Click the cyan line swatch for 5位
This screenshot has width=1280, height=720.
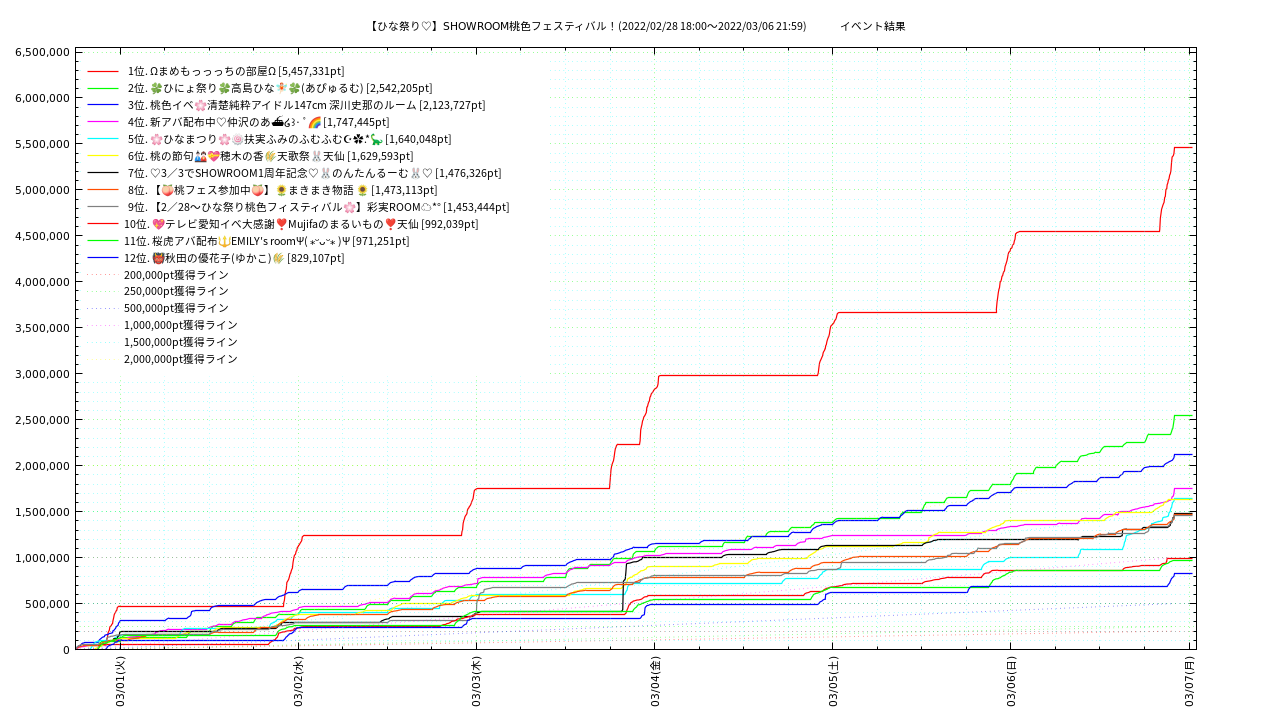(x=103, y=140)
